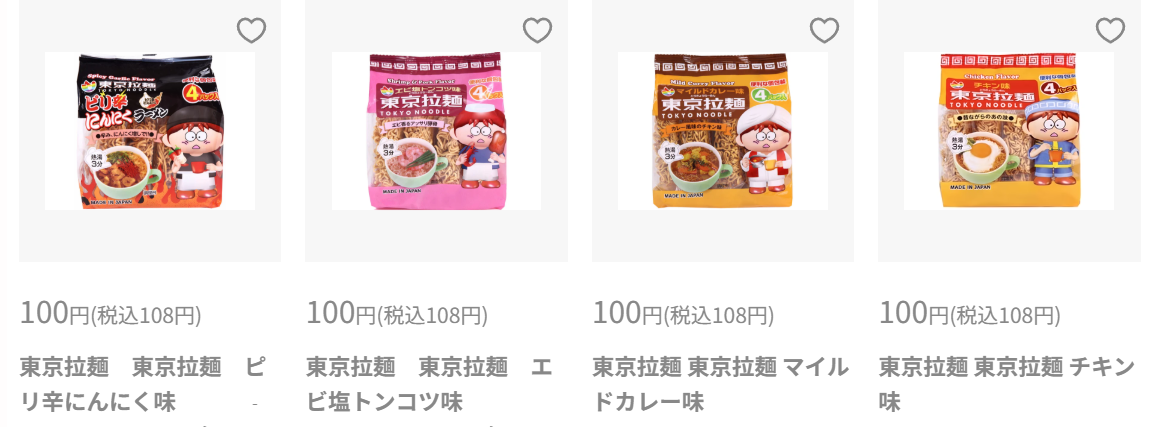This screenshot has width=1151, height=427.
Task: Click the 100円 price under spicy garlic ramen
Action: (54, 313)
